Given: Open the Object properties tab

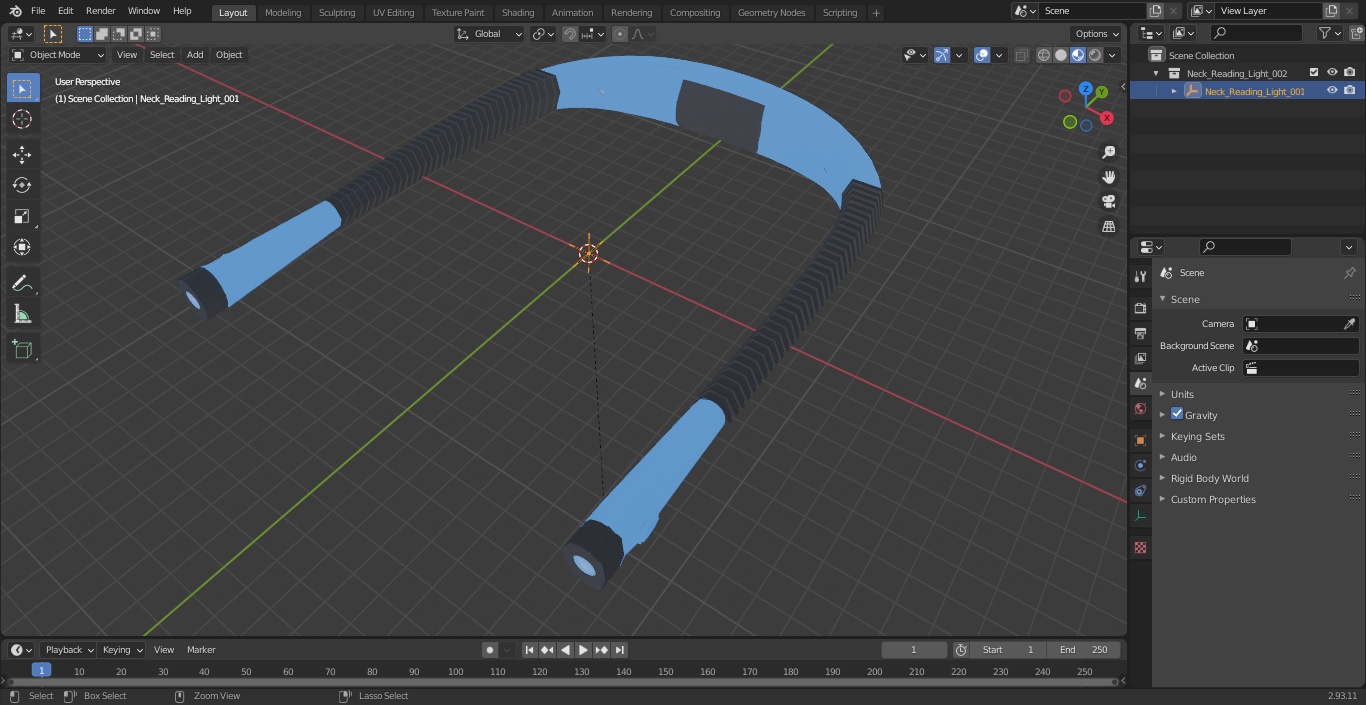Looking at the screenshot, I should click(x=1140, y=440).
